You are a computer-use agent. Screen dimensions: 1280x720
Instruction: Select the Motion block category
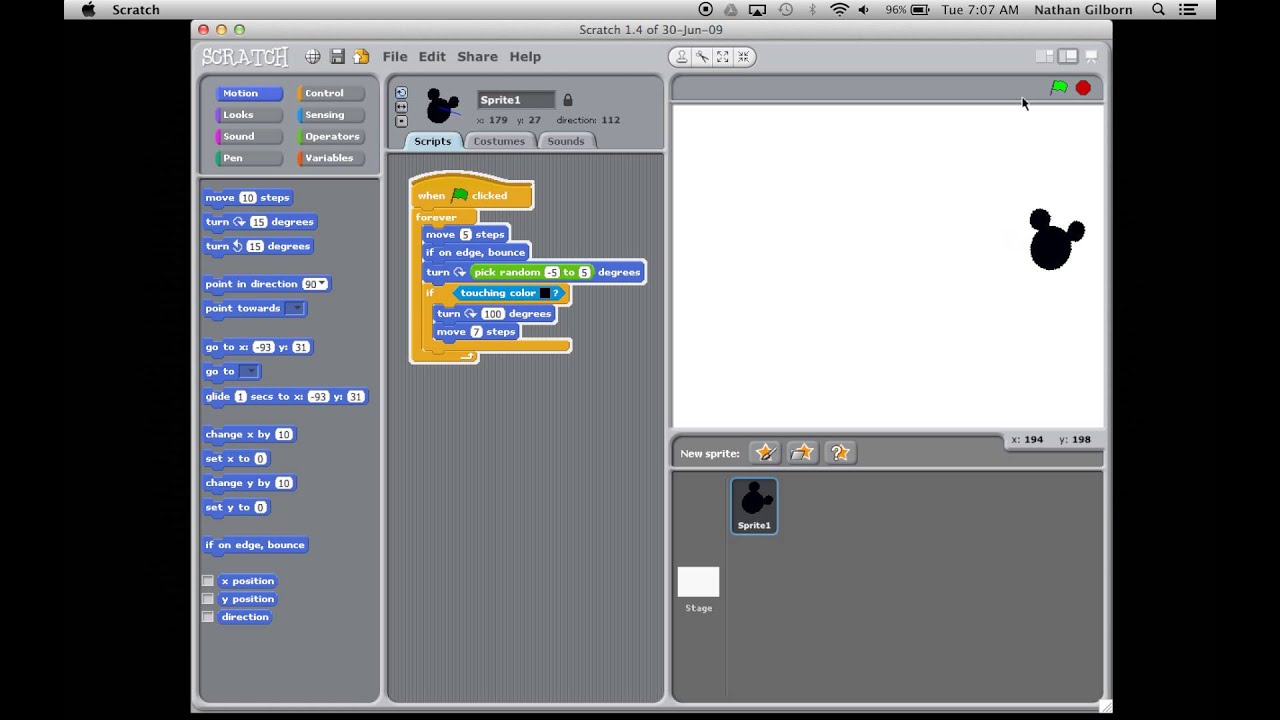pos(248,93)
